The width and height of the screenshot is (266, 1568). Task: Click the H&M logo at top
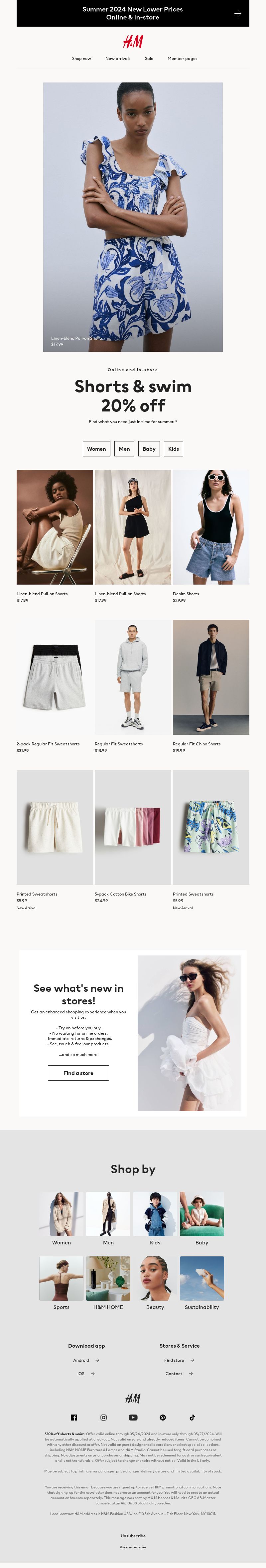133,41
